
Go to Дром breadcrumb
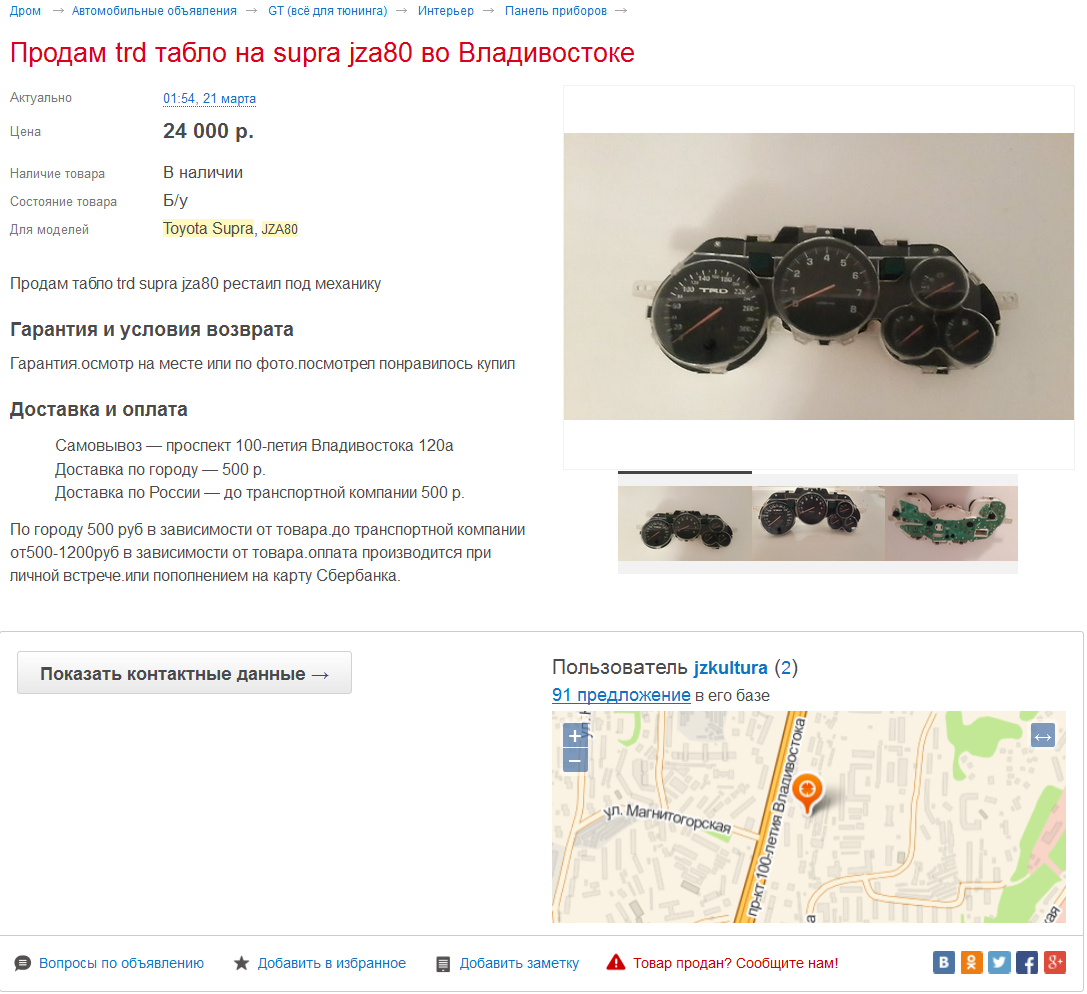pyautogui.click(x=26, y=11)
